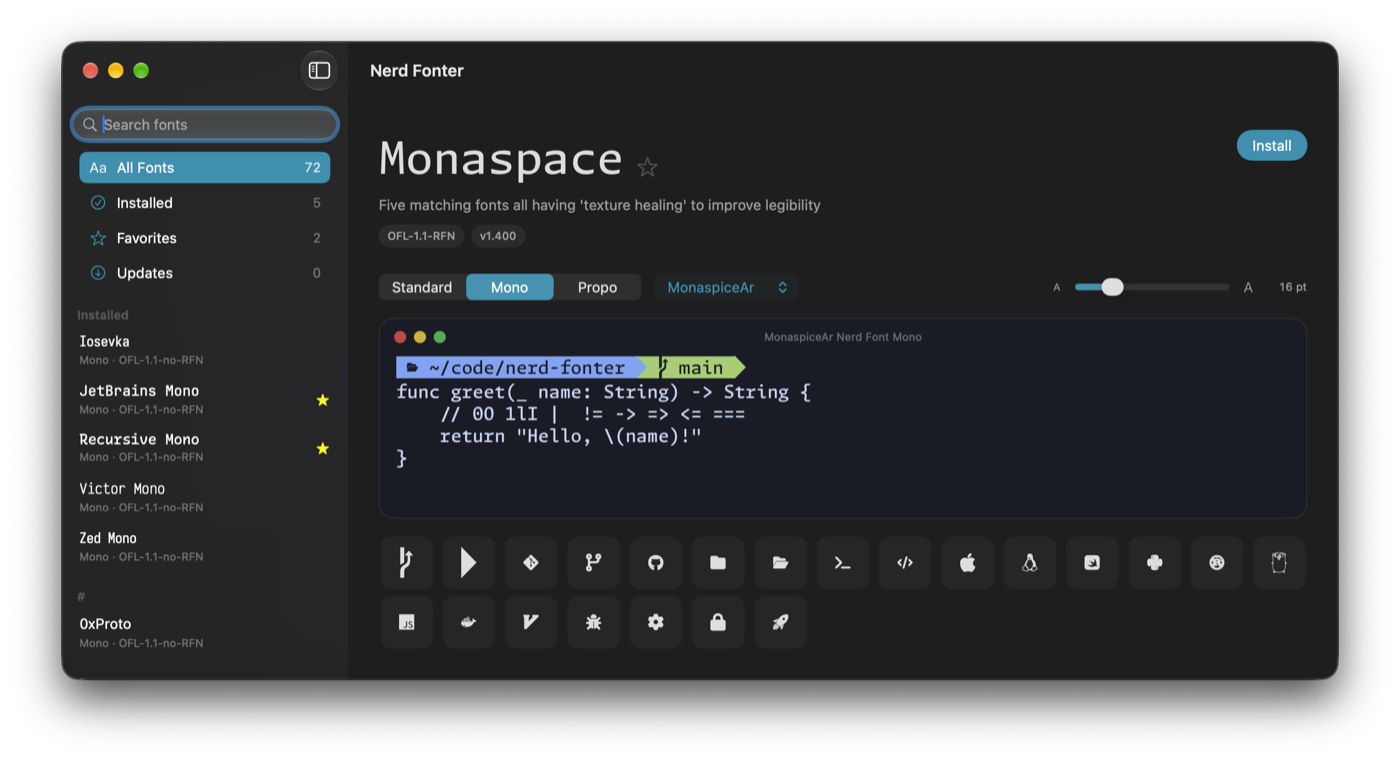This screenshot has height=761, width=1400.
Task: Select the rocket glyph
Action: pos(780,623)
